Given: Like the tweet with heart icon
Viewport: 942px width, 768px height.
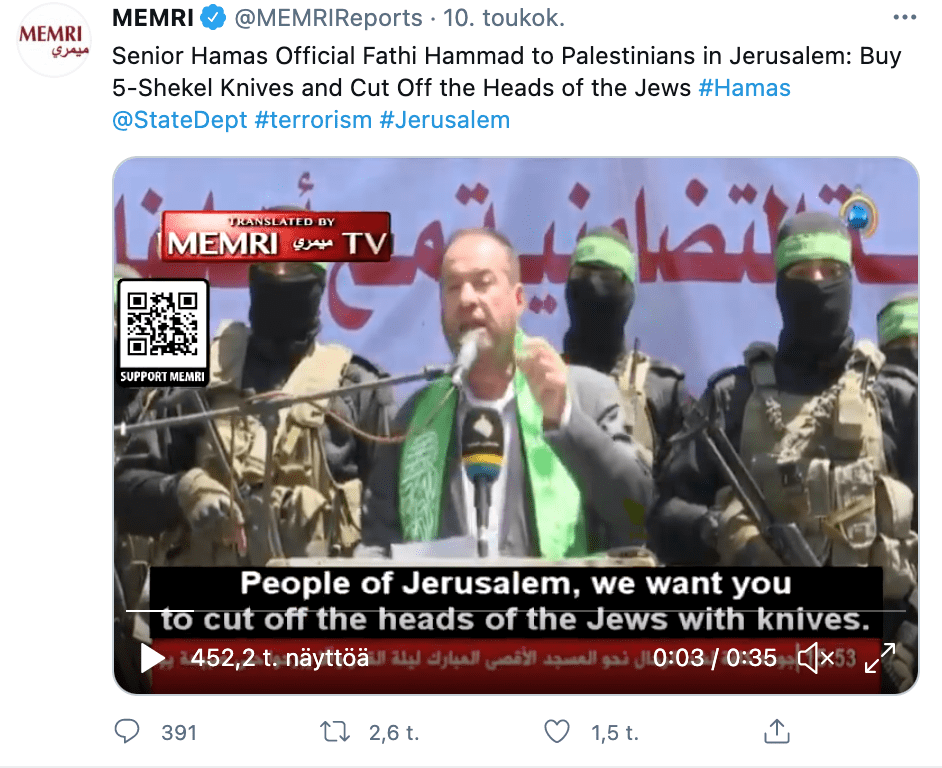Looking at the screenshot, I should (557, 732).
